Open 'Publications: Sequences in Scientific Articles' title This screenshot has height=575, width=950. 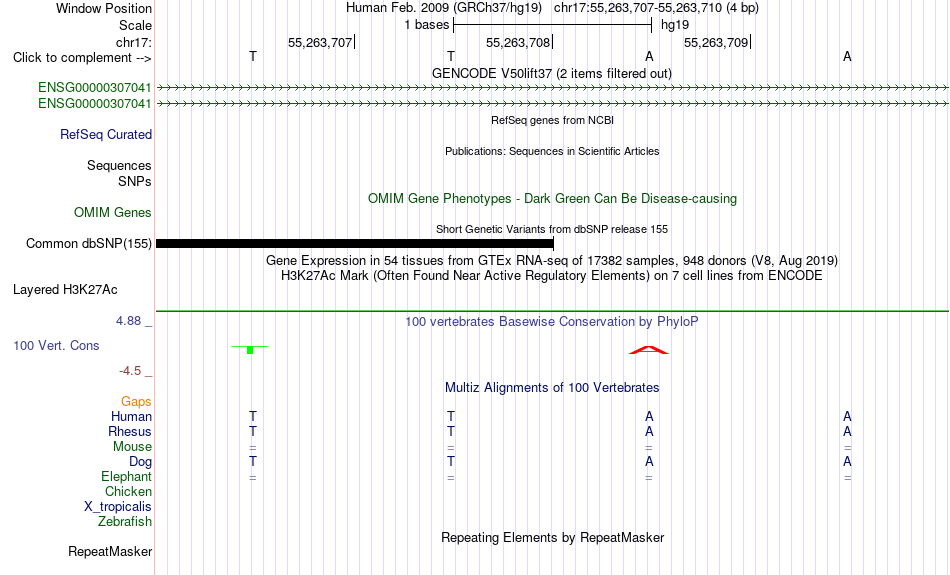552,151
